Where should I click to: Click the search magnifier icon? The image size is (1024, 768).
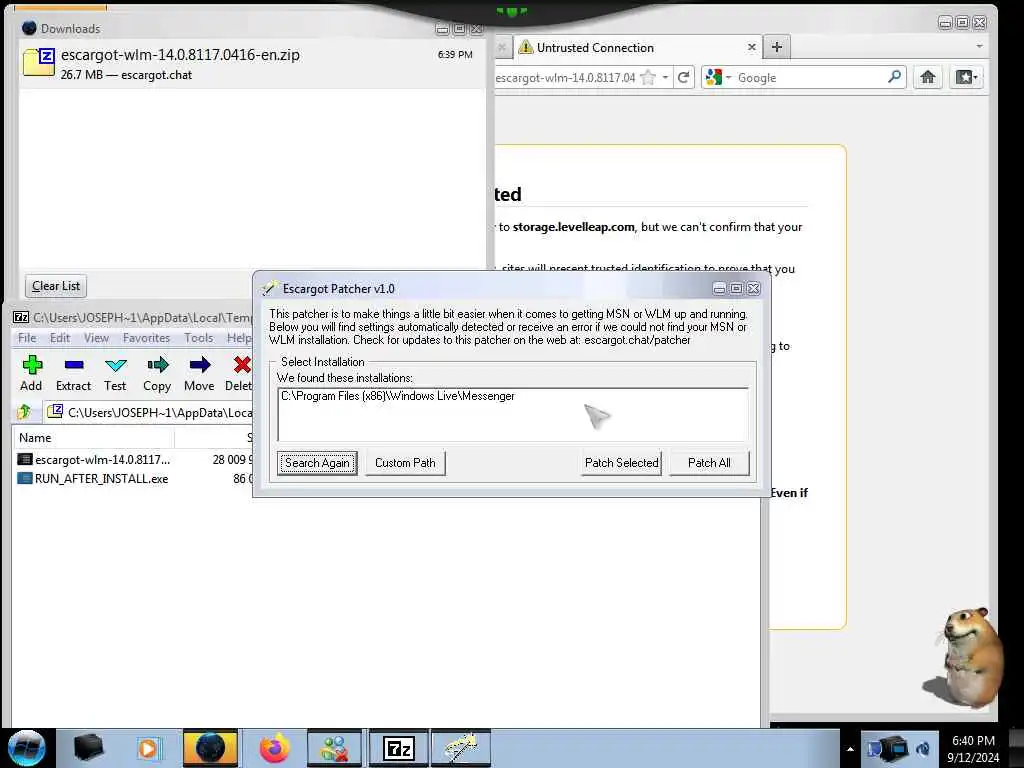click(x=894, y=77)
